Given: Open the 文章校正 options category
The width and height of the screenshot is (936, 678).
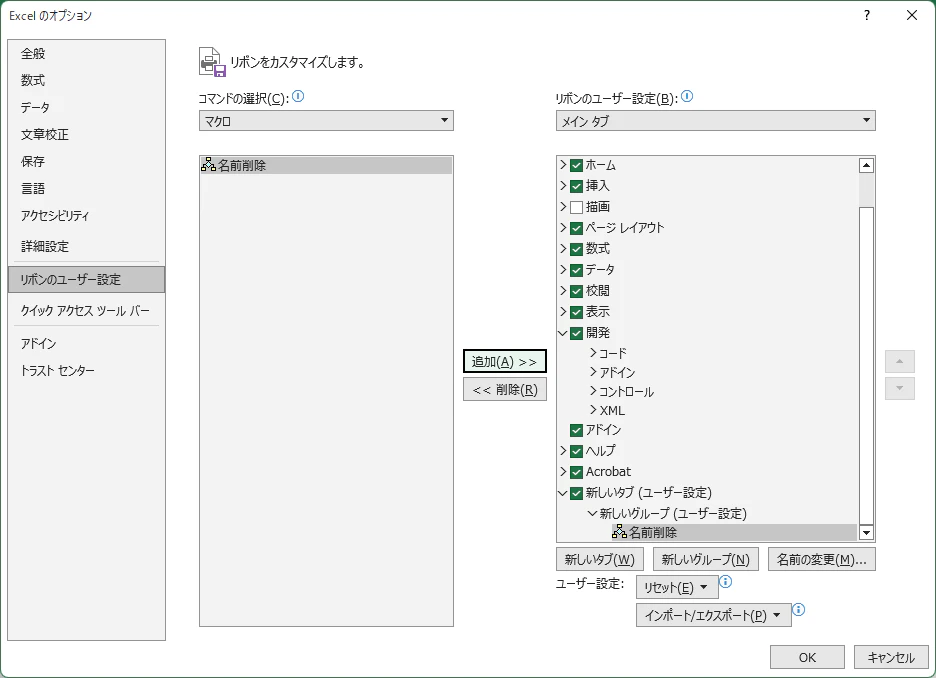Looking at the screenshot, I should [x=87, y=135].
